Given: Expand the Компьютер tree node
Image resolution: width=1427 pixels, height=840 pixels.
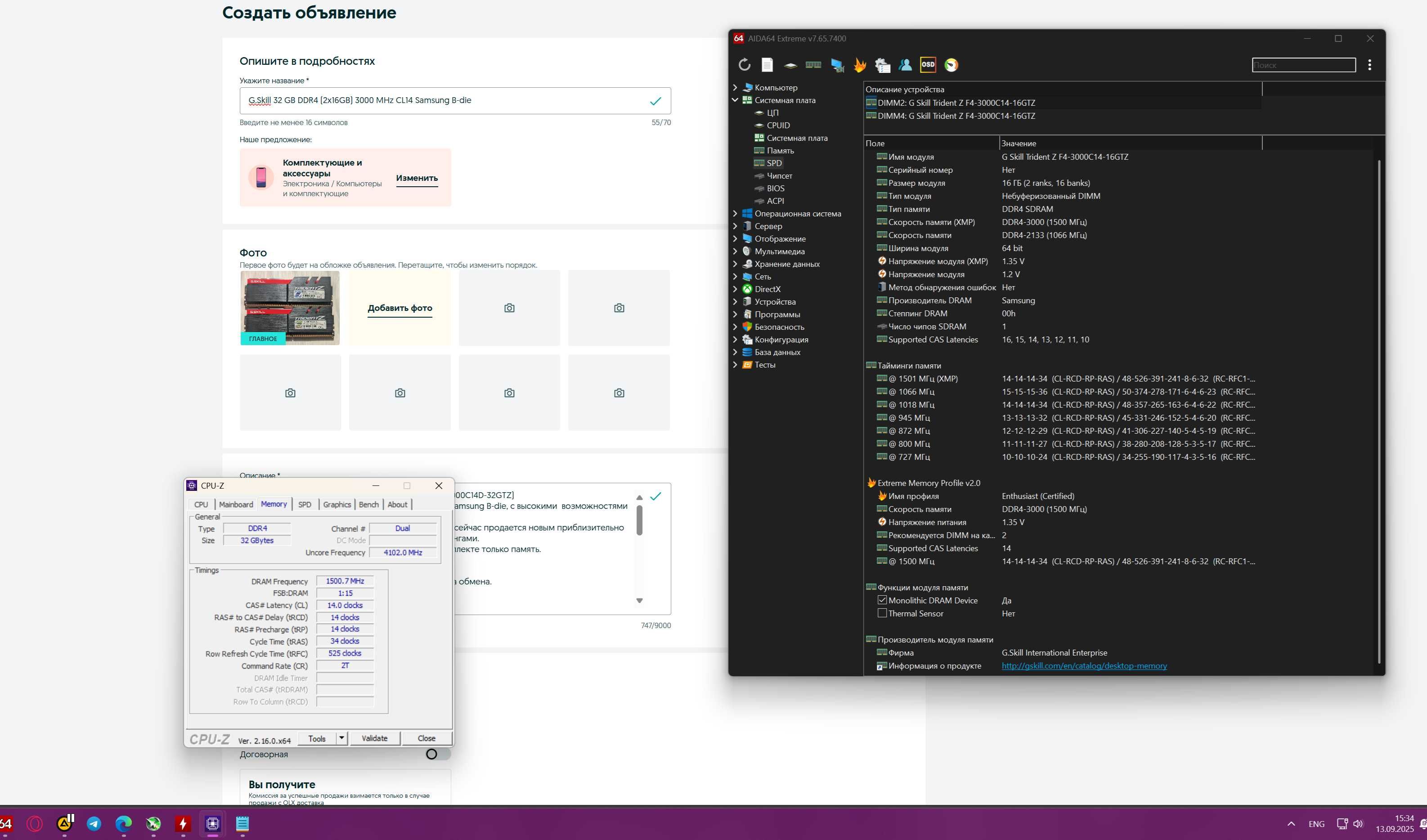Looking at the screenshot, I should [735, 87].
